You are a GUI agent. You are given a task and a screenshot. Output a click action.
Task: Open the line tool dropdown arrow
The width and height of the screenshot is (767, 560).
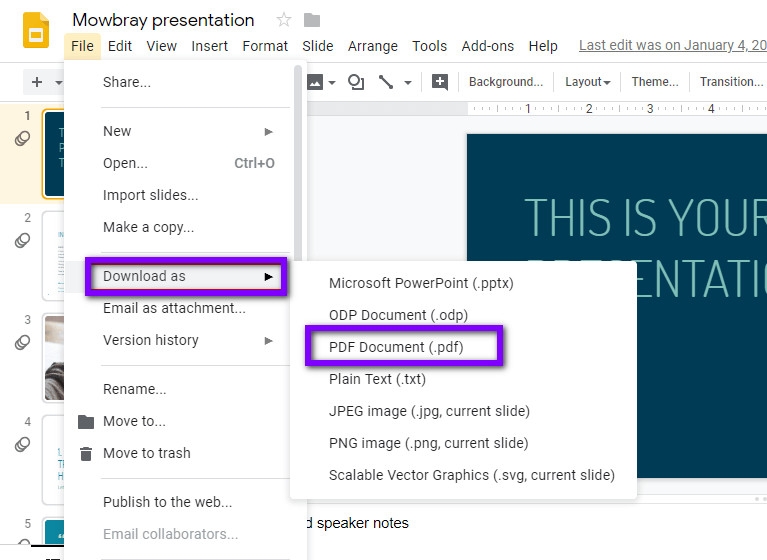coord(407,83)
